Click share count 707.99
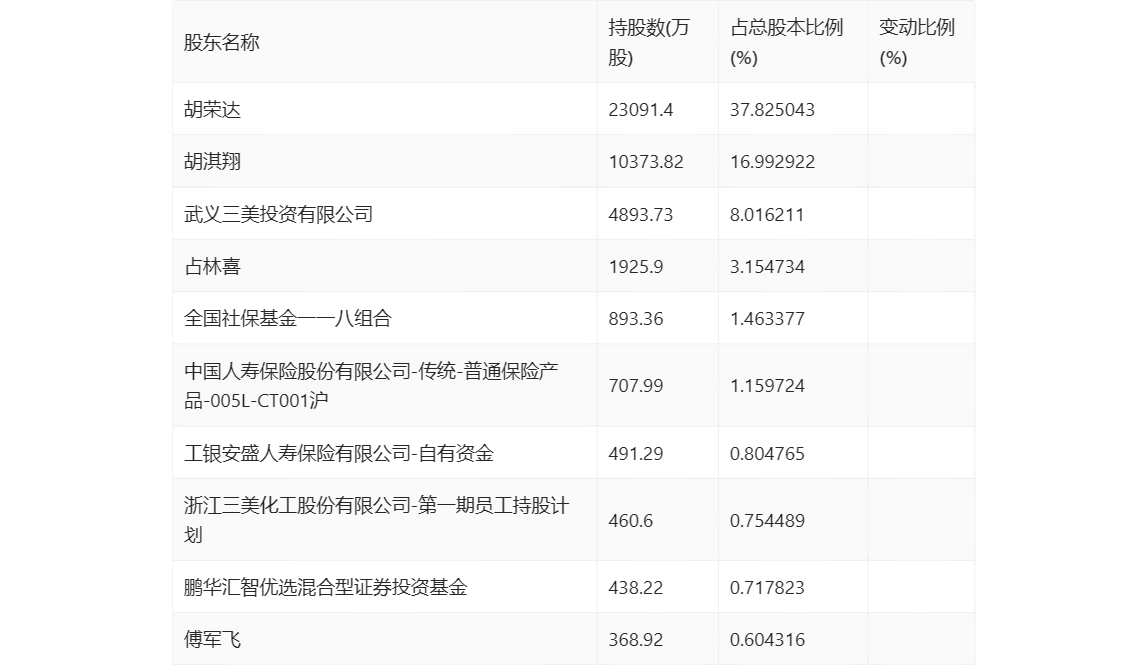Viewport: 1148px width, 665px height. (x=636, y=386)
